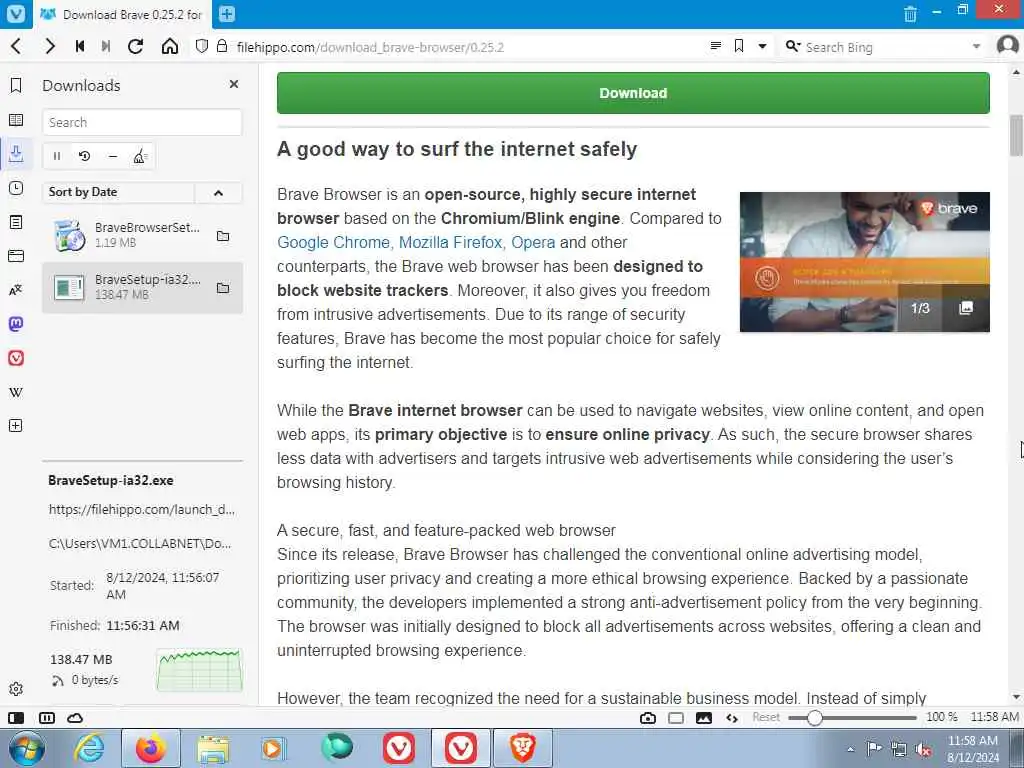This screenshot has width=1024, height=768.
Task: Open address field dropdown arrow
Action: click(762, 46)
